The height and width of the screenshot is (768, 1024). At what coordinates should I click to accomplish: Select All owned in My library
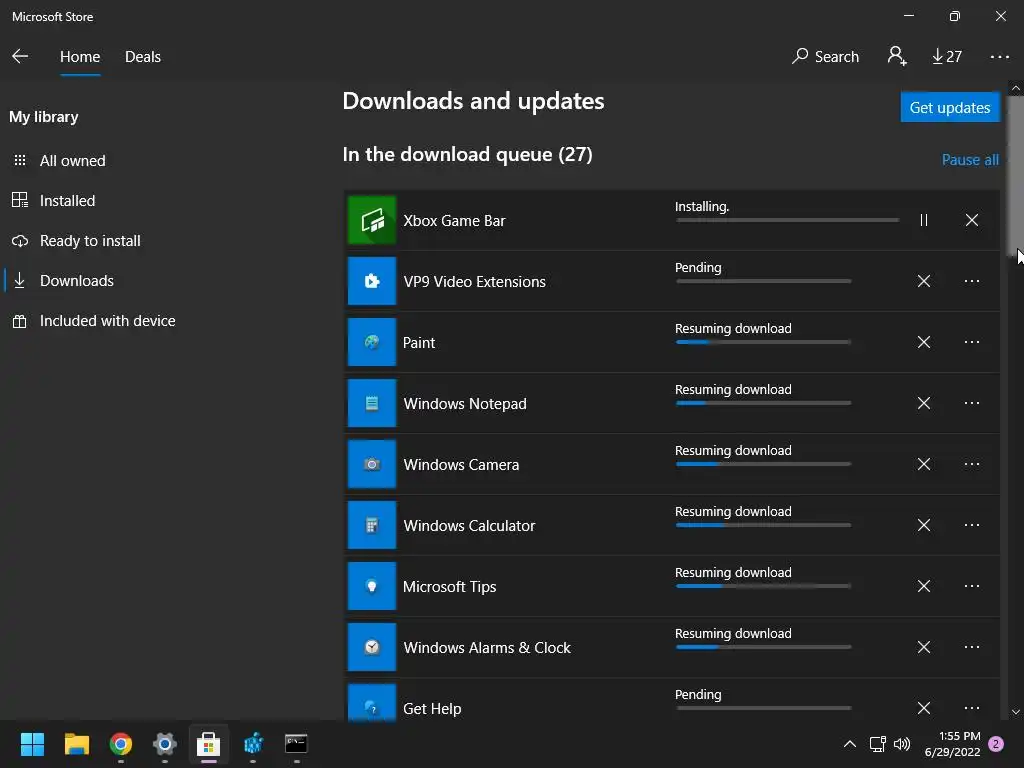pyautogui.click(x=72, y=161)
